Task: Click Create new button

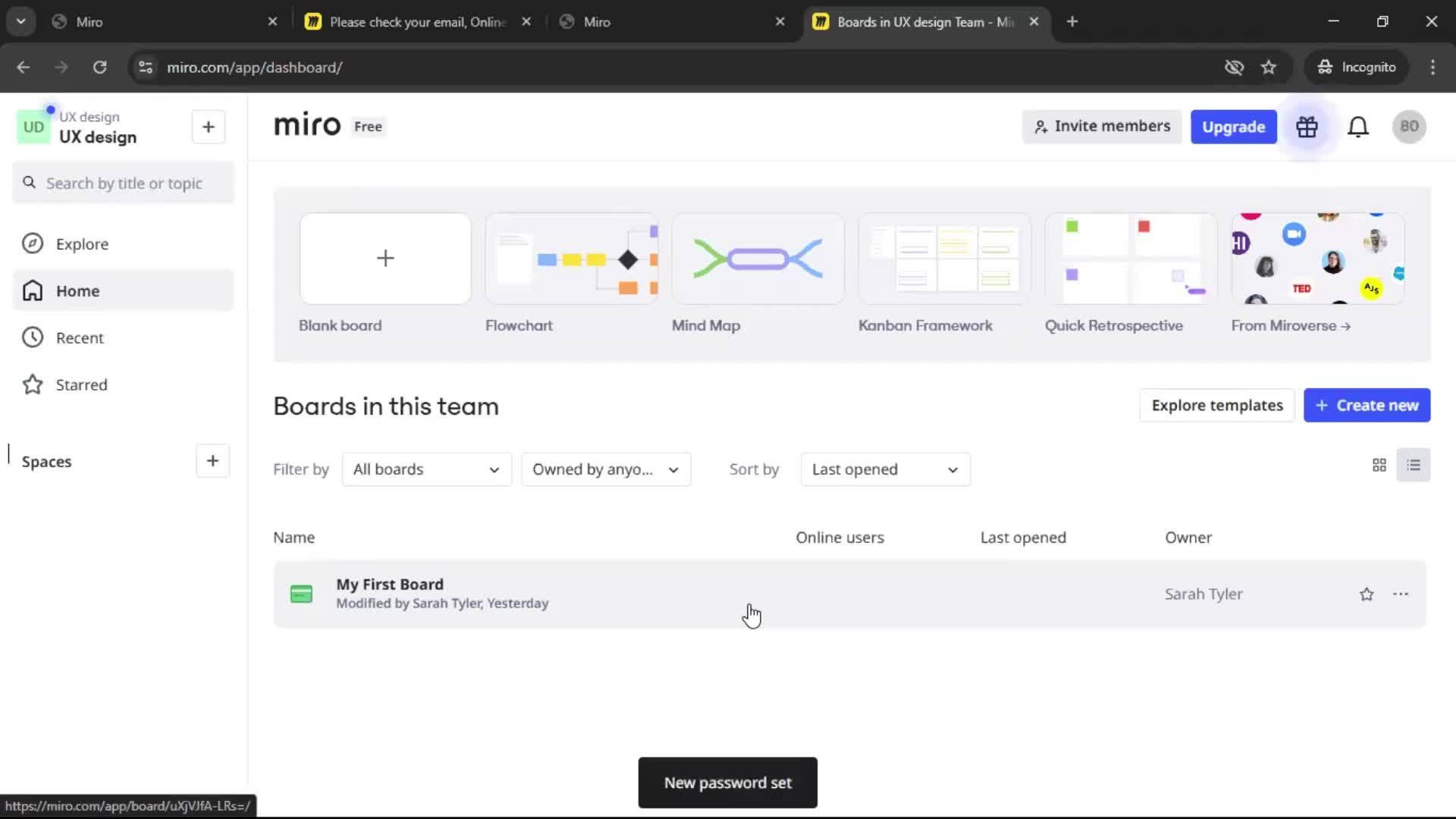Action: click(x=1367, y=406)
